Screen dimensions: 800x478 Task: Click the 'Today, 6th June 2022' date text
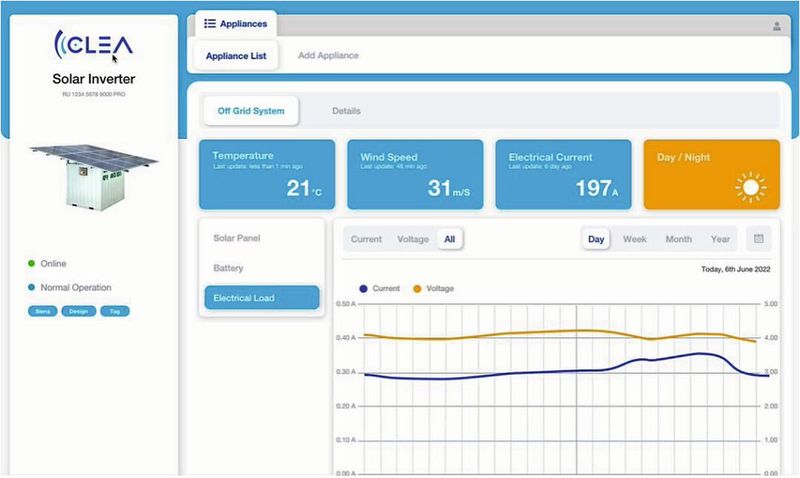click(x=736, y=269)
